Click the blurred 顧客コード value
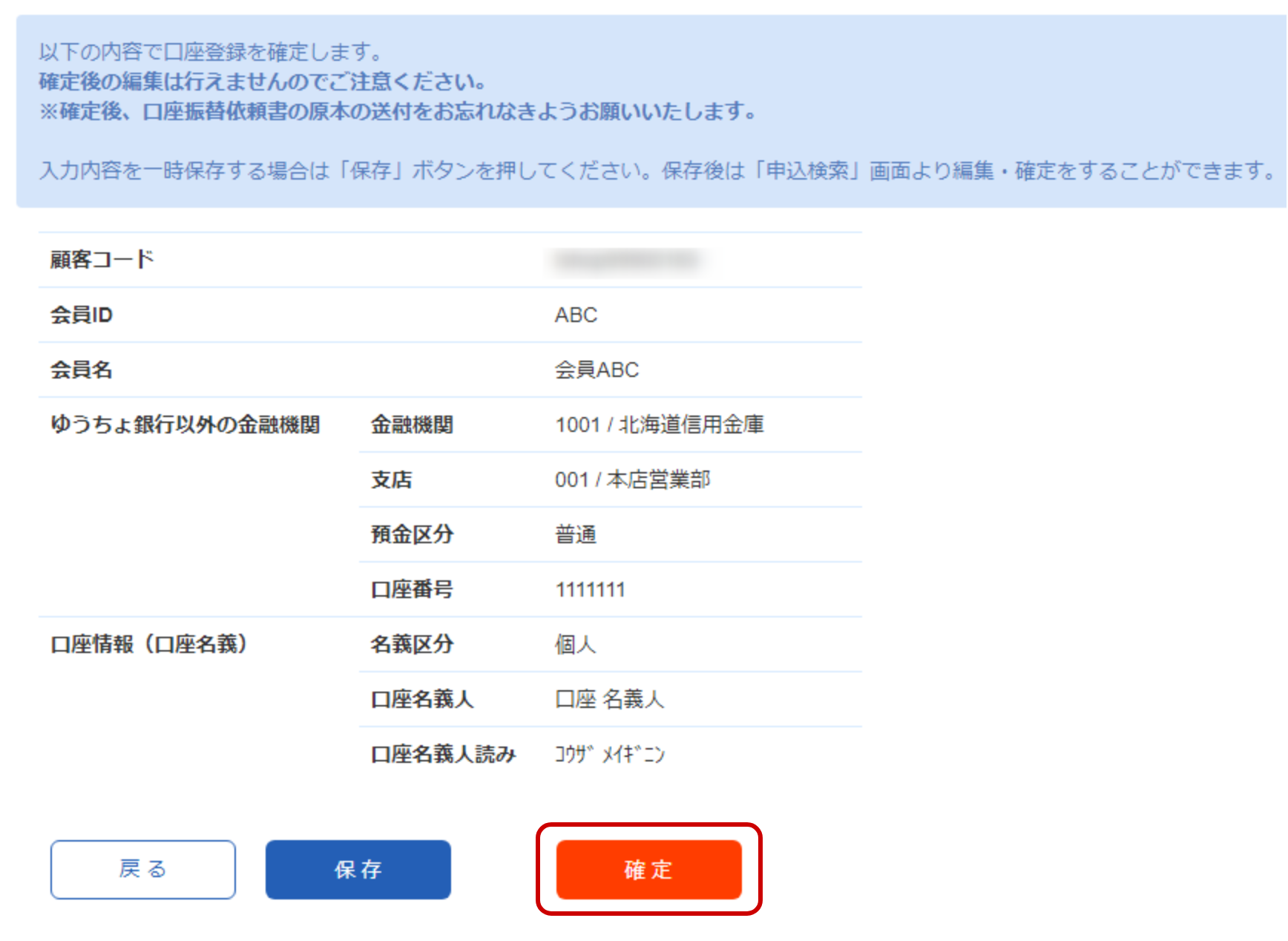Viewport: 1288px width, 941px height. [x=631, y=259]
